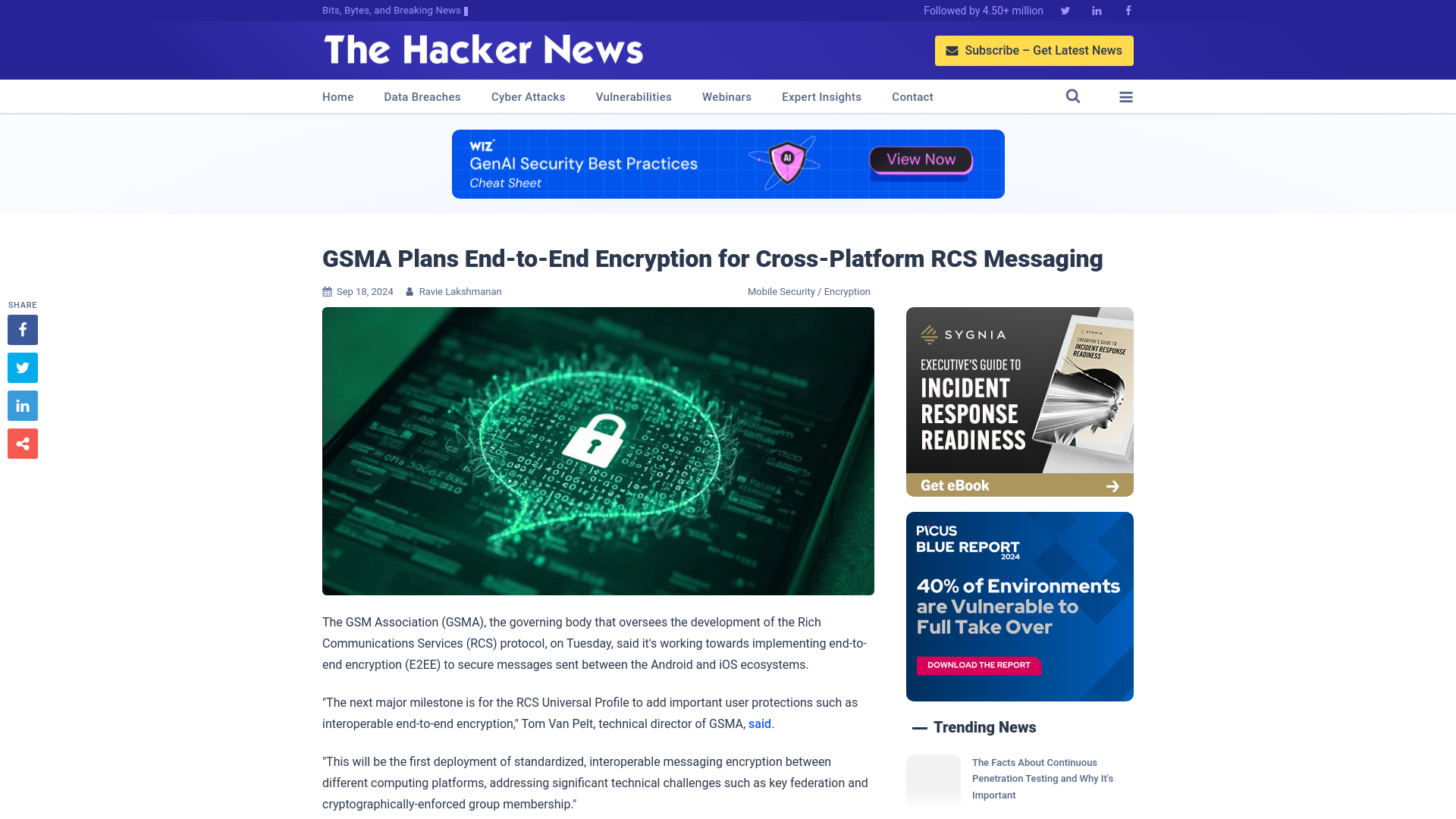Click the Expert Insights menu item
Image resolution: width=1456 pixels, height=819 pixels.
point(821,97)
